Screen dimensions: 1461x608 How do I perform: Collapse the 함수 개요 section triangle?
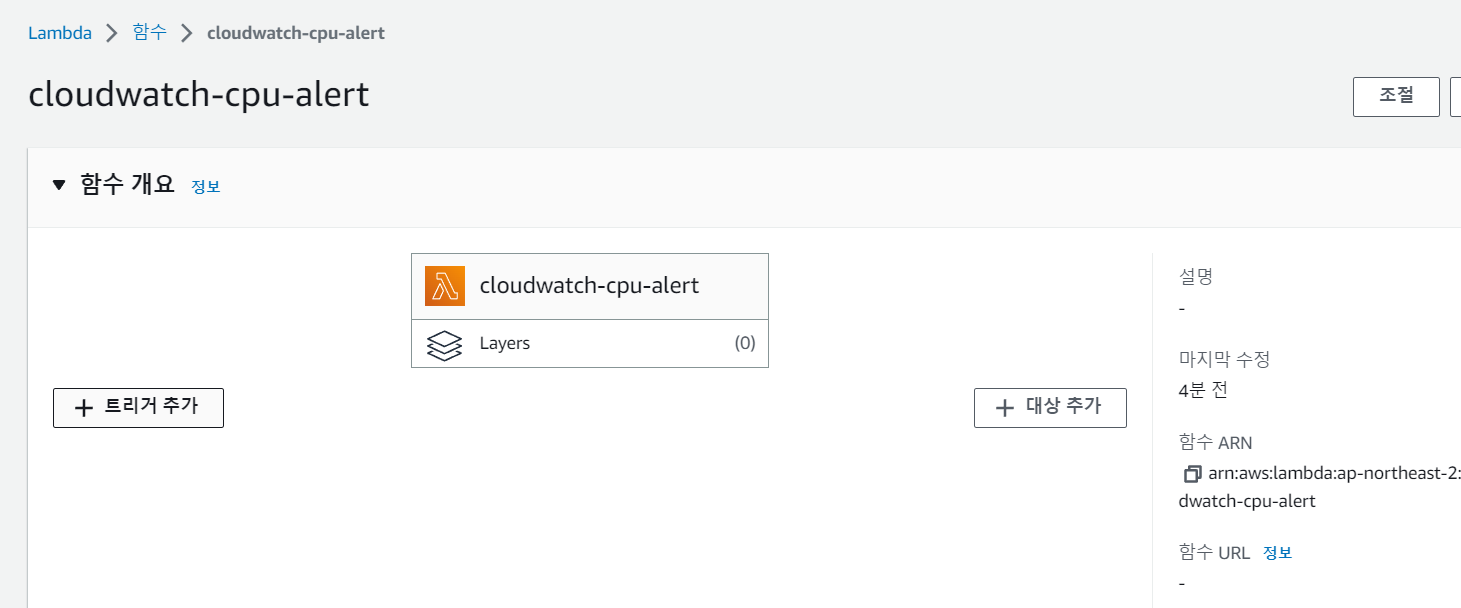59,185
